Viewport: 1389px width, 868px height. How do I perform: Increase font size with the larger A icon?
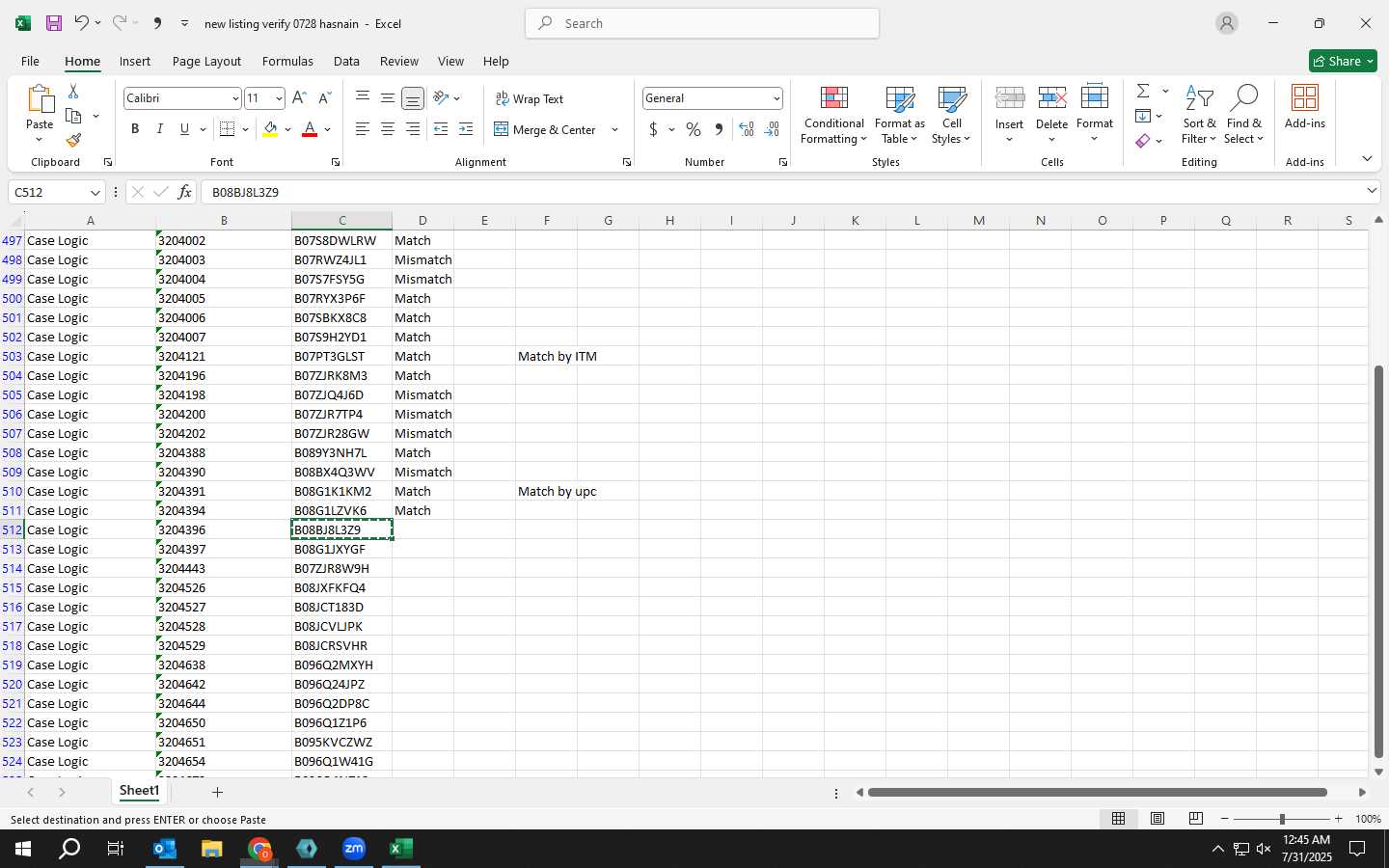pyautogui.click(x=299, y=98)
